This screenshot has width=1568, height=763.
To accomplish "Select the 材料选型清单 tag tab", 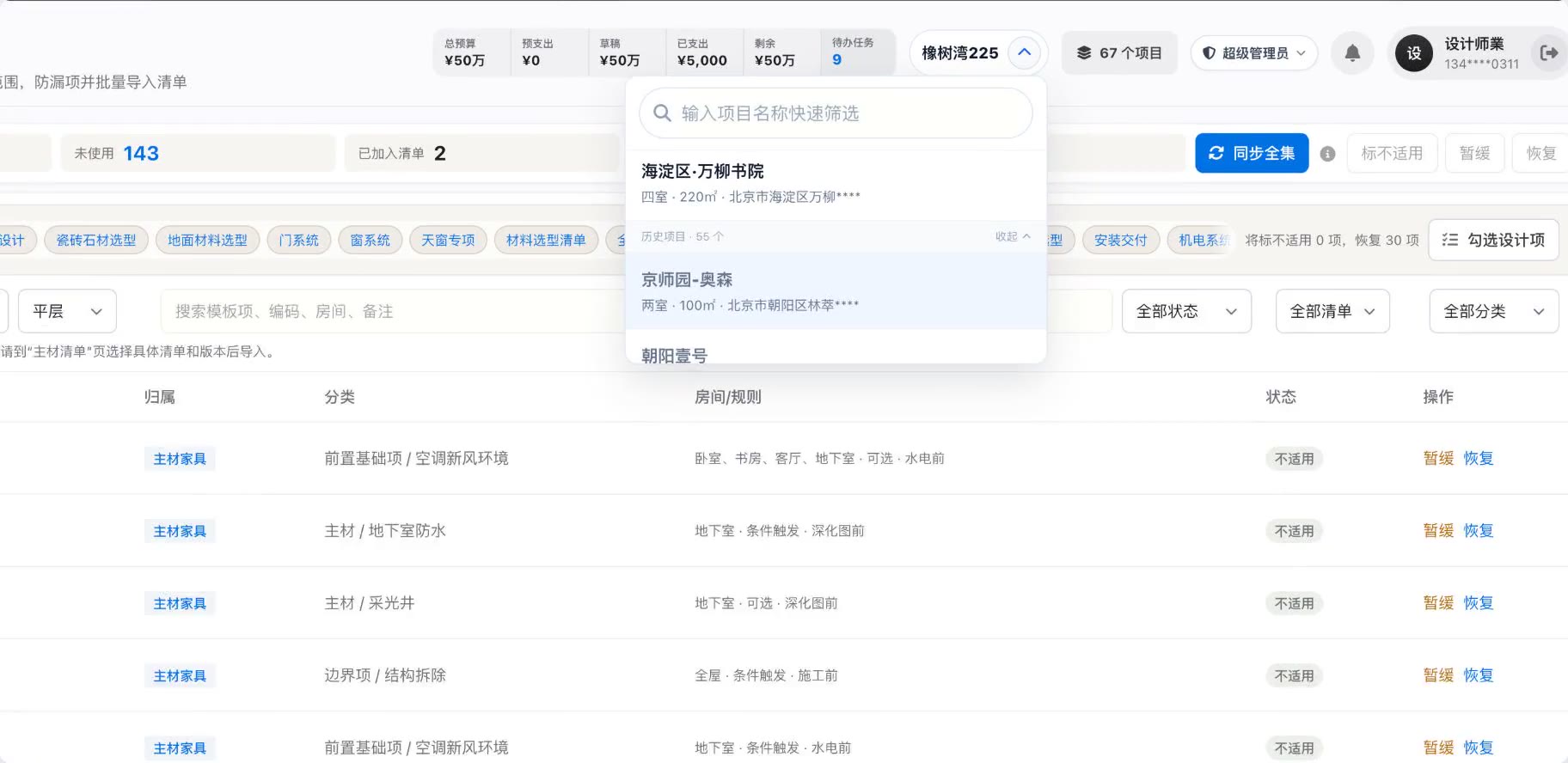I will tap(546, 241).
